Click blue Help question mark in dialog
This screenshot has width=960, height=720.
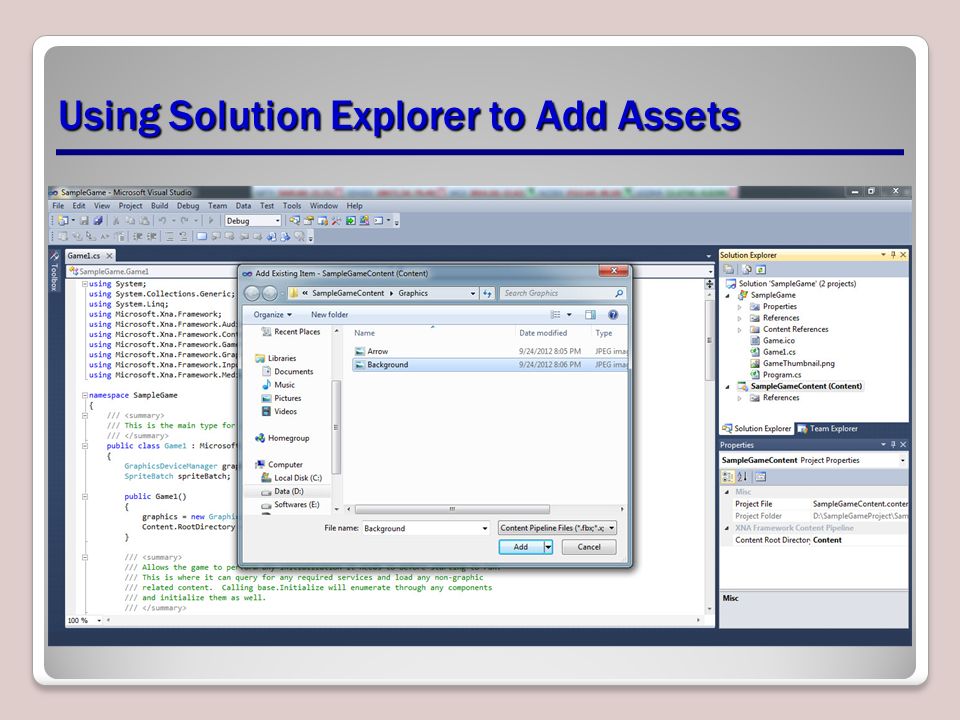point(613,315)
